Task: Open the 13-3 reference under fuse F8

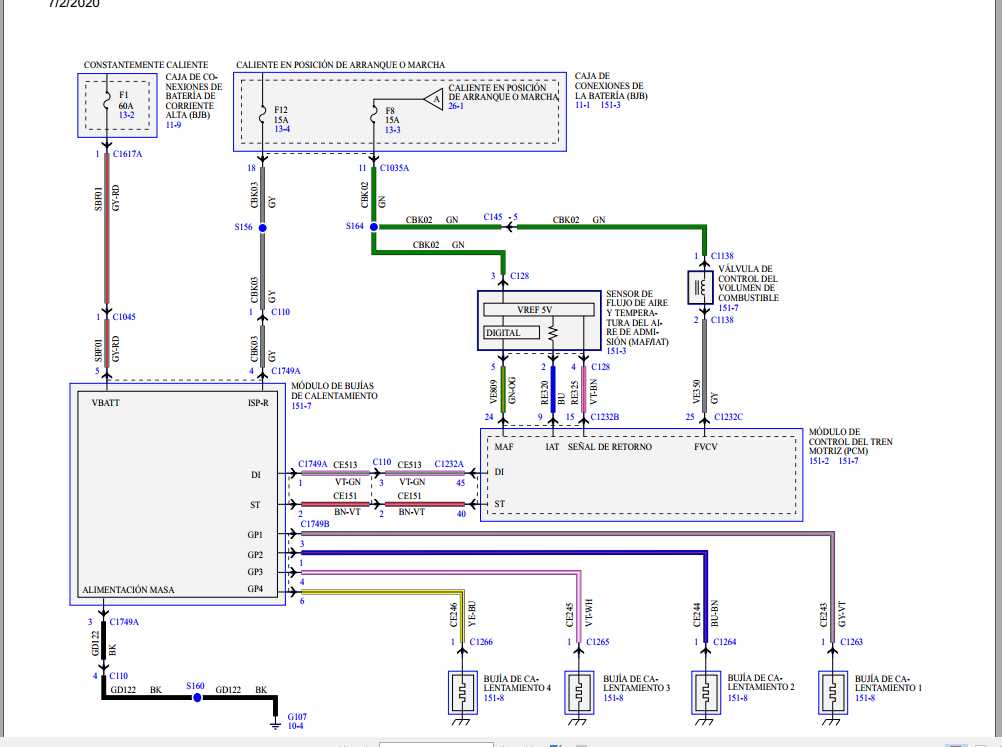Action: [x=392, y=130]
